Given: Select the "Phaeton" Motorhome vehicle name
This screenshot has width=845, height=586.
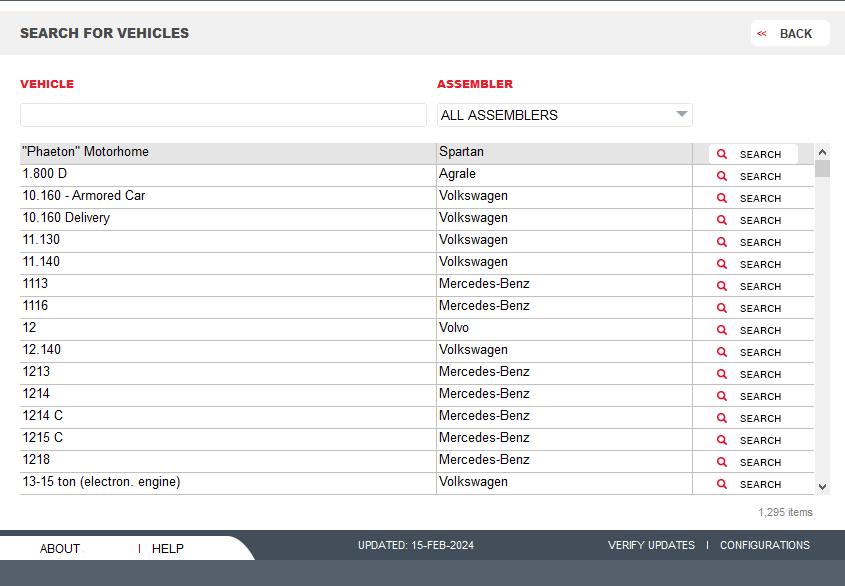Looking at the screenshot, I should (85, 152).
